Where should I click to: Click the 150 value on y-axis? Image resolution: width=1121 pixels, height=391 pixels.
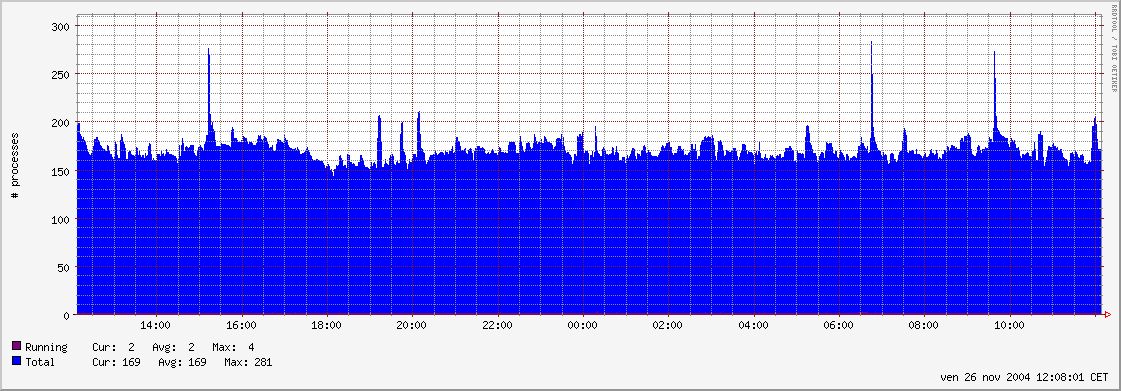[x=61, y=171]
